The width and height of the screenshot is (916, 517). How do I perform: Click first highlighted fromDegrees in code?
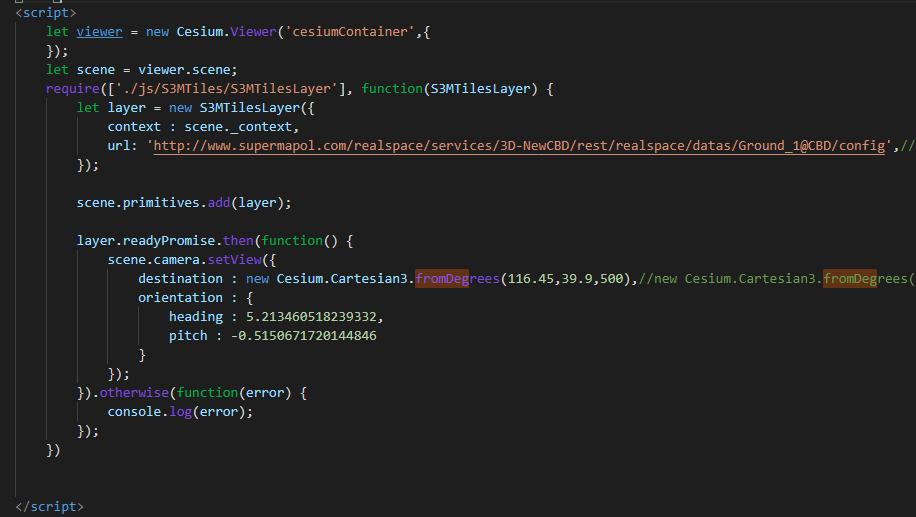pyautogui.click(x=457, y=279)
